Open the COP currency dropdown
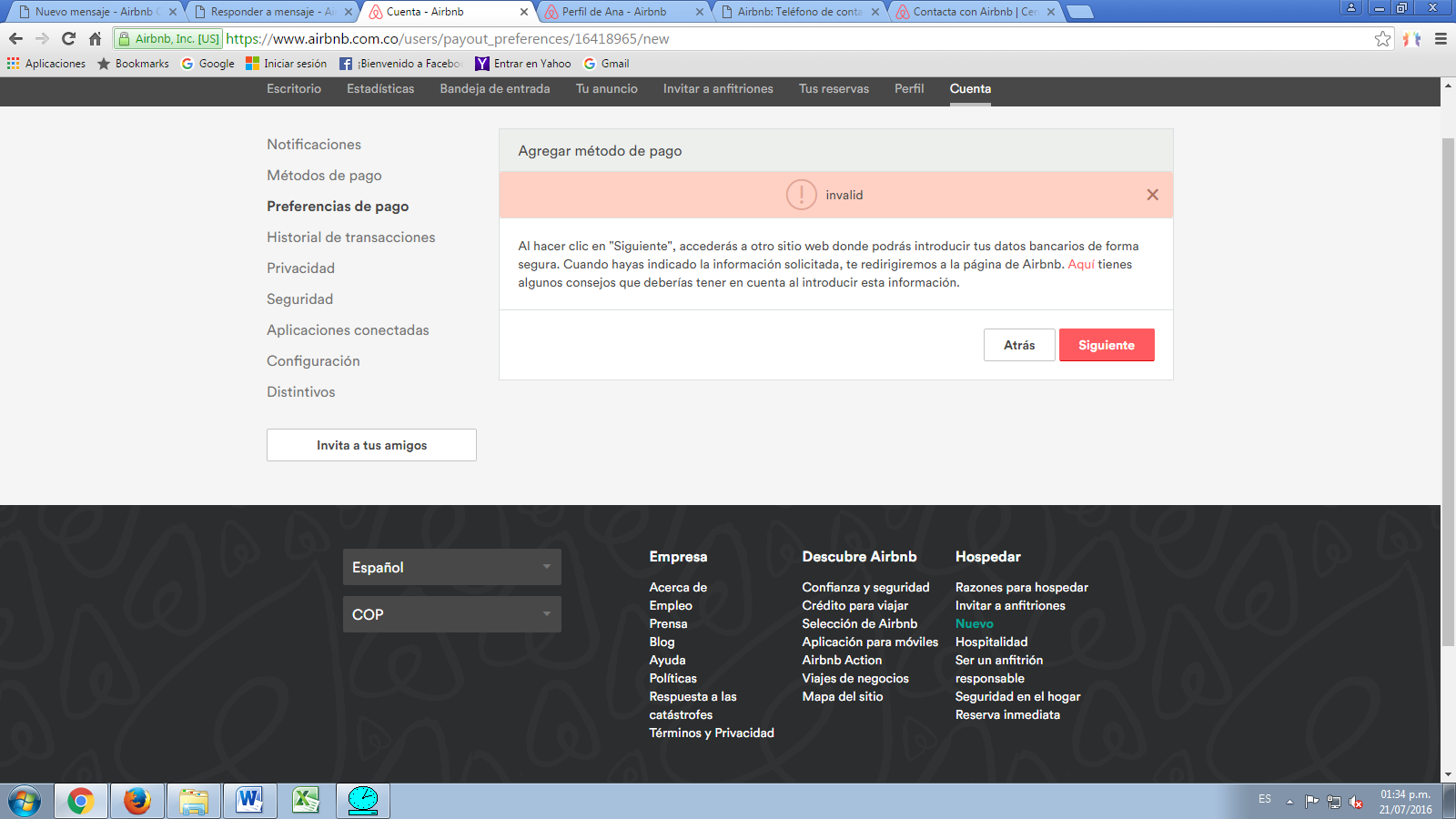The width and height of the screenshot is (1456, 819). coord(451,614)
